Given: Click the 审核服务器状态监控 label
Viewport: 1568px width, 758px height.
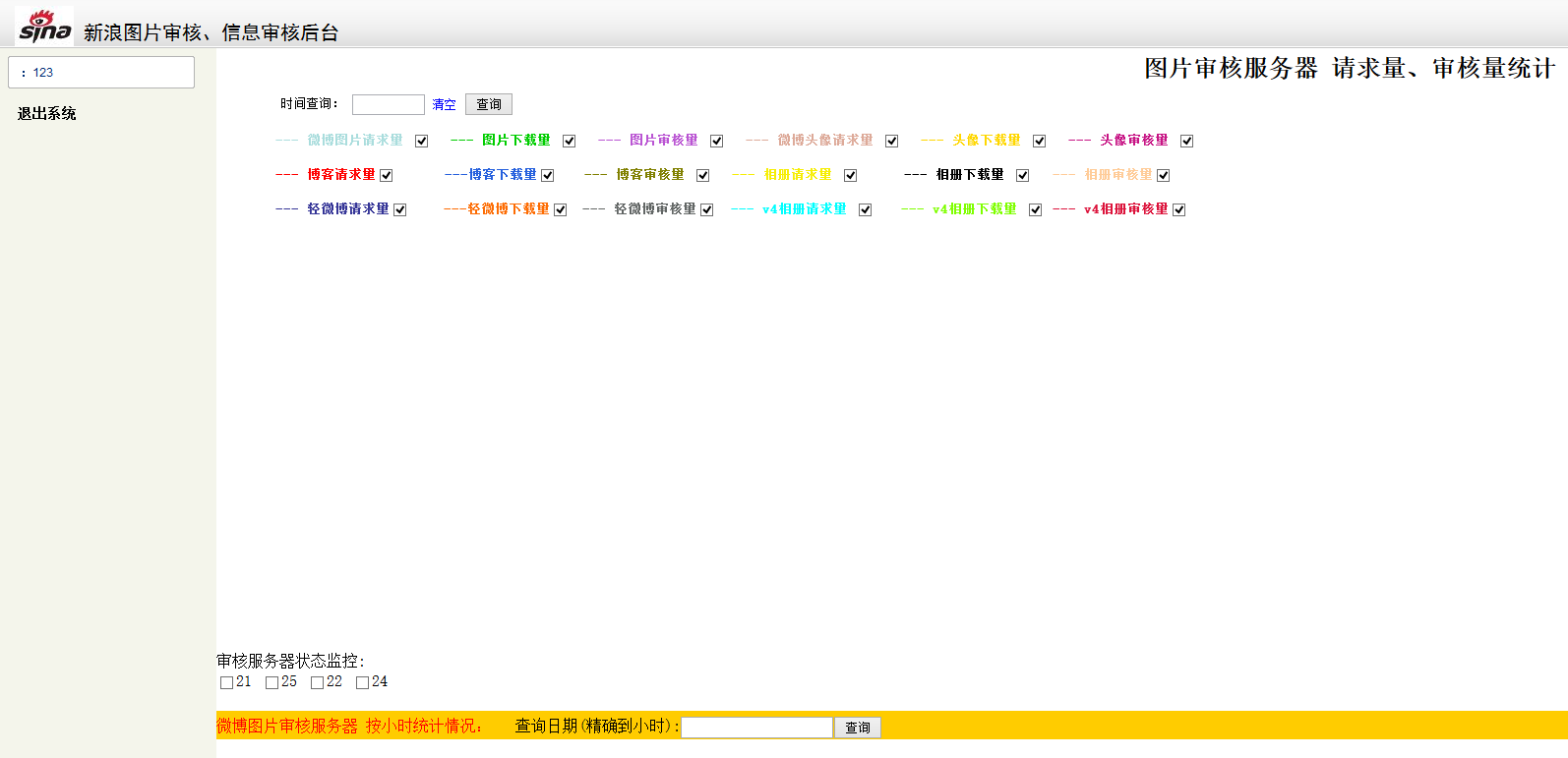Looking at the screenshot, I should click(x=290, y=662).
